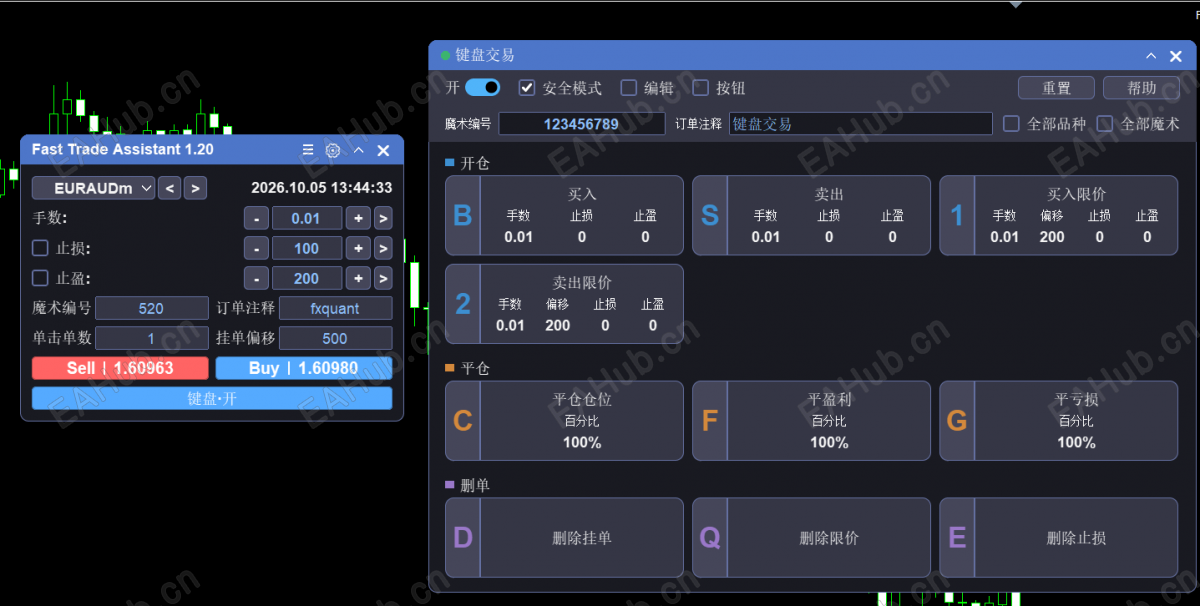
Task: Click the F key 平盈利 card
Action: [811, 421]
